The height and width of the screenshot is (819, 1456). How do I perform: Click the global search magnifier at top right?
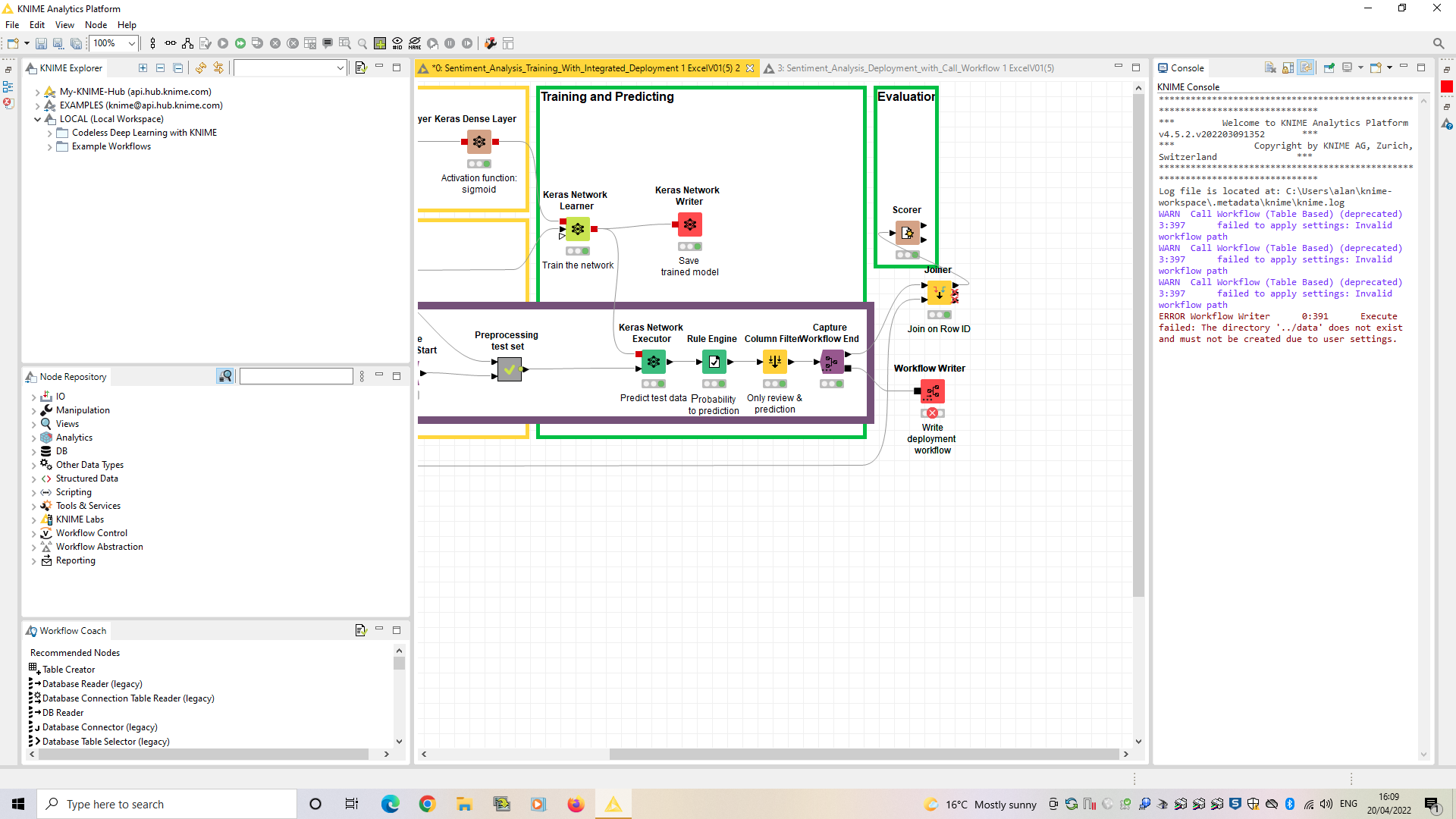click(x=1438, y=44)
